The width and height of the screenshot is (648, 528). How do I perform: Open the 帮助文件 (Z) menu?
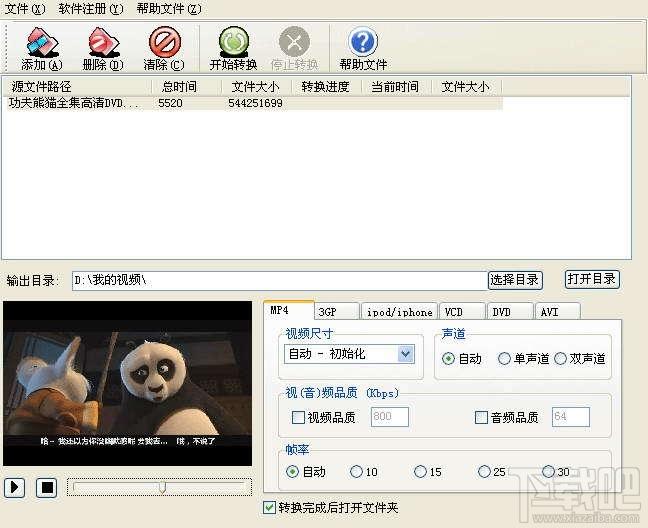[x=169, y=8]
